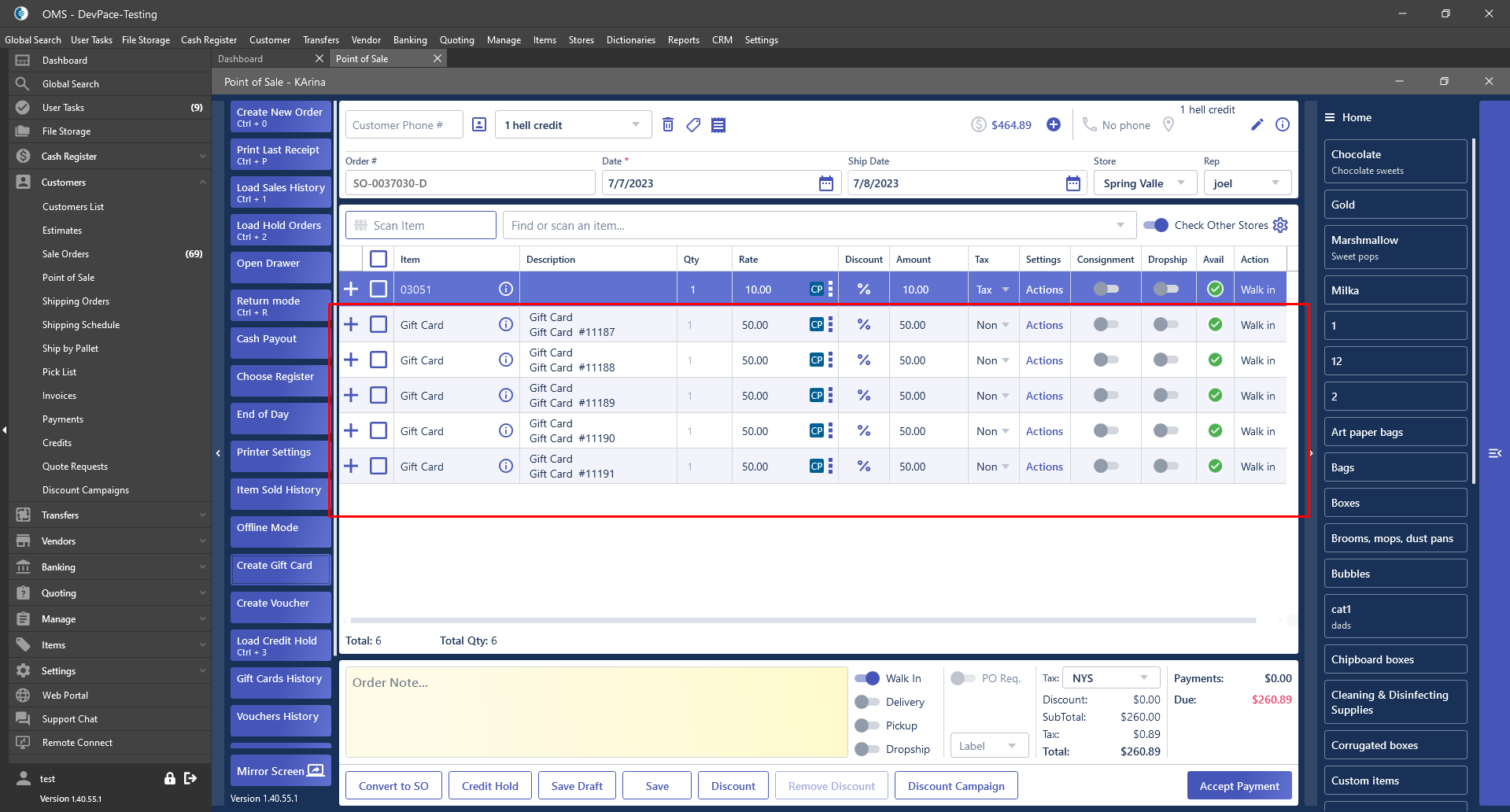This screenshot has height=812, width=1510.
Task: Open the Store dropdown showing Spring Valle
Action: (x=1144, y=183)
